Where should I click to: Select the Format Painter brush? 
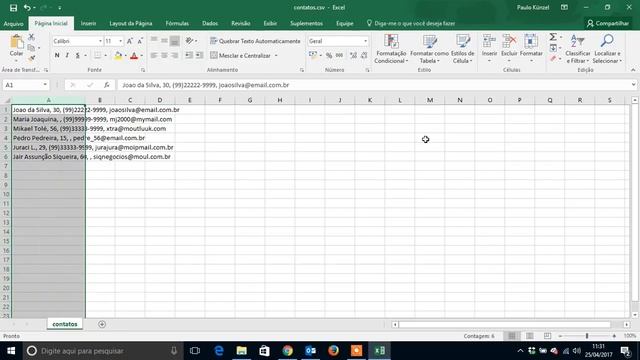click(31, 58)
